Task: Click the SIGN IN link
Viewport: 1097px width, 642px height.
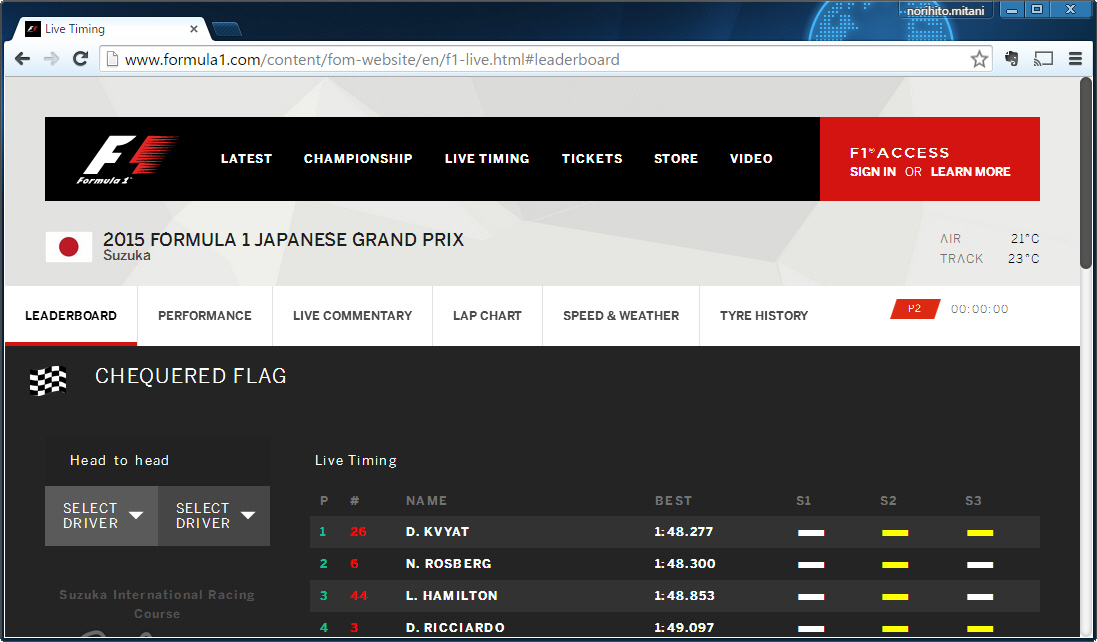Action: click(x=872, y=172)
